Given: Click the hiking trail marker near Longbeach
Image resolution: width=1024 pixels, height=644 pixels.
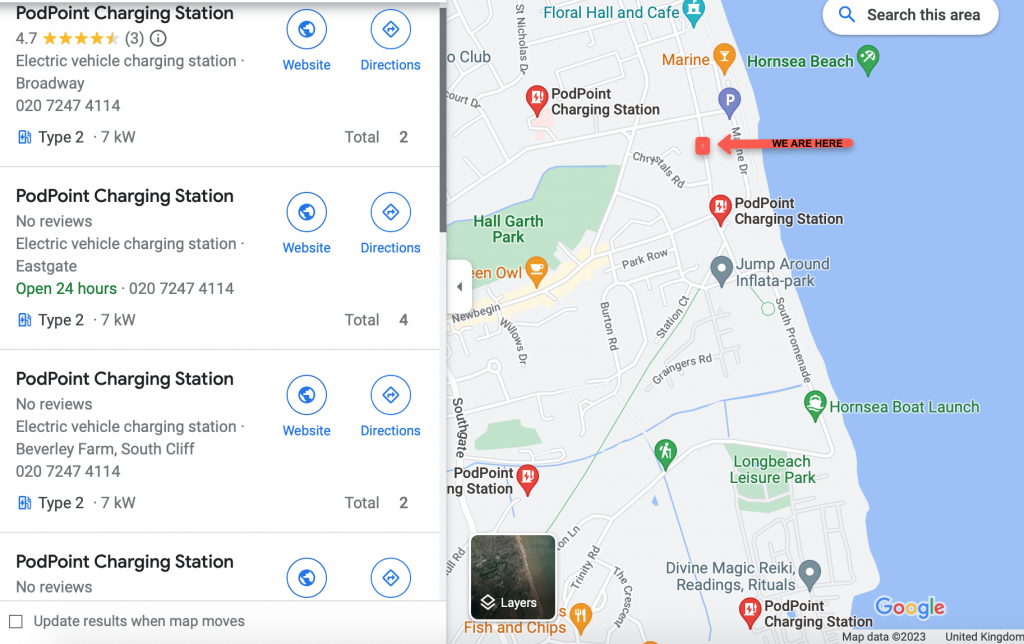Looking at the screenshot, I should (665, 455).
